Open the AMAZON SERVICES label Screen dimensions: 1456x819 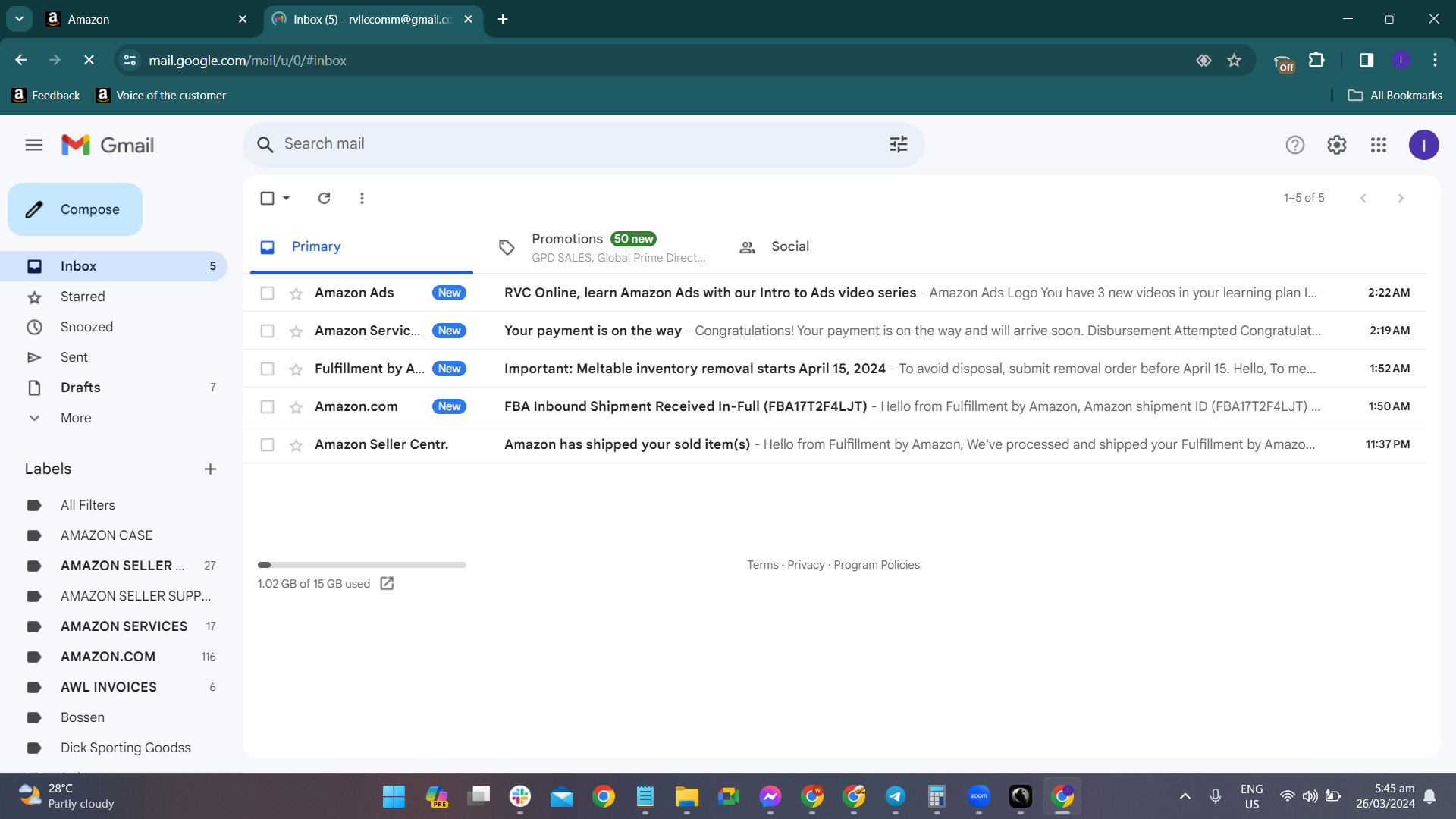click(x=124, y=626)
